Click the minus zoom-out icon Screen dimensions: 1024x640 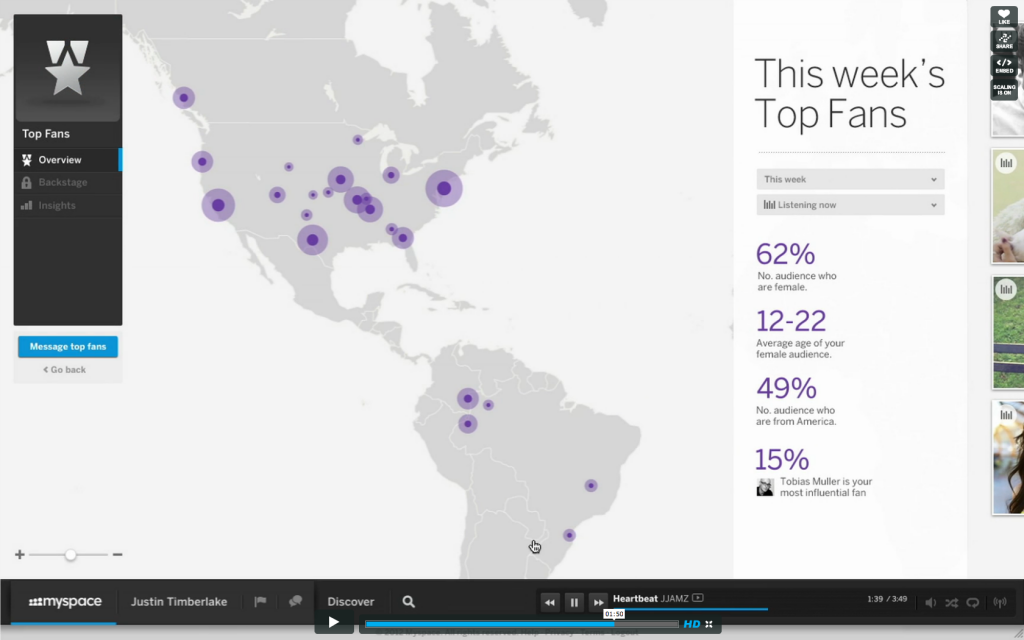click(117, 554)
